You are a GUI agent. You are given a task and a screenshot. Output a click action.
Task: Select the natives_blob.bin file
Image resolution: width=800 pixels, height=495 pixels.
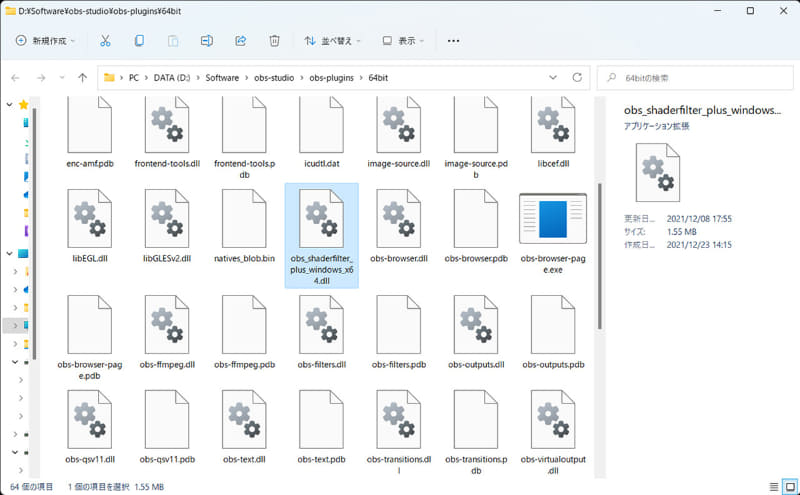[x=244, y=226]
